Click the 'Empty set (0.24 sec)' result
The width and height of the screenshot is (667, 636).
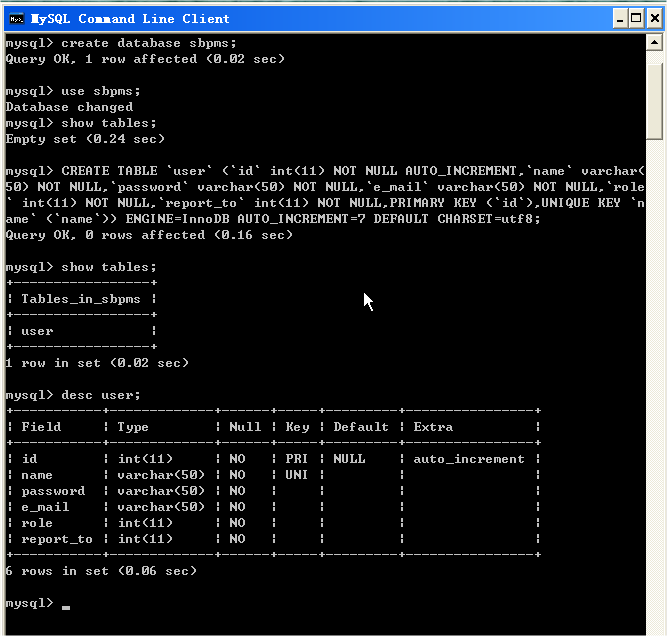point(85,139)
